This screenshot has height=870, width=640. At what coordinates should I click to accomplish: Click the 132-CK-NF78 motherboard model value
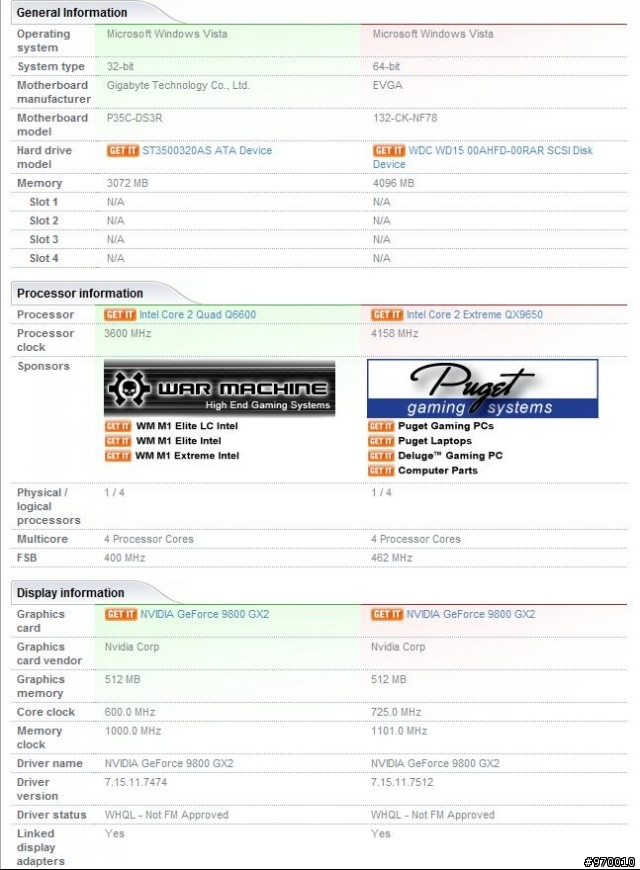pyautogui.click(x=405, y=118)
